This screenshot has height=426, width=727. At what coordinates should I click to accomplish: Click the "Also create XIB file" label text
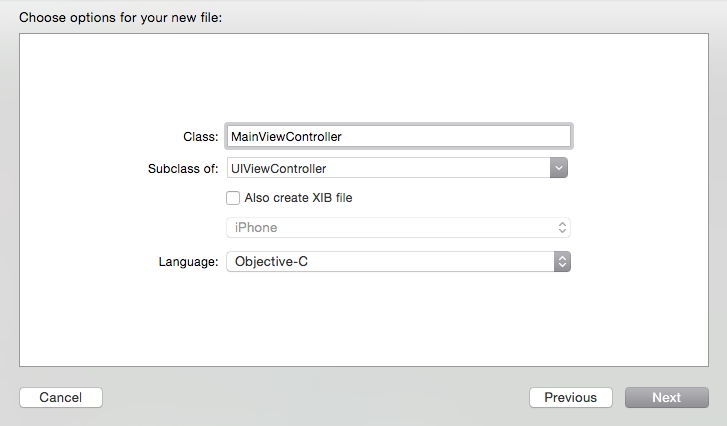tap(298, 198)
